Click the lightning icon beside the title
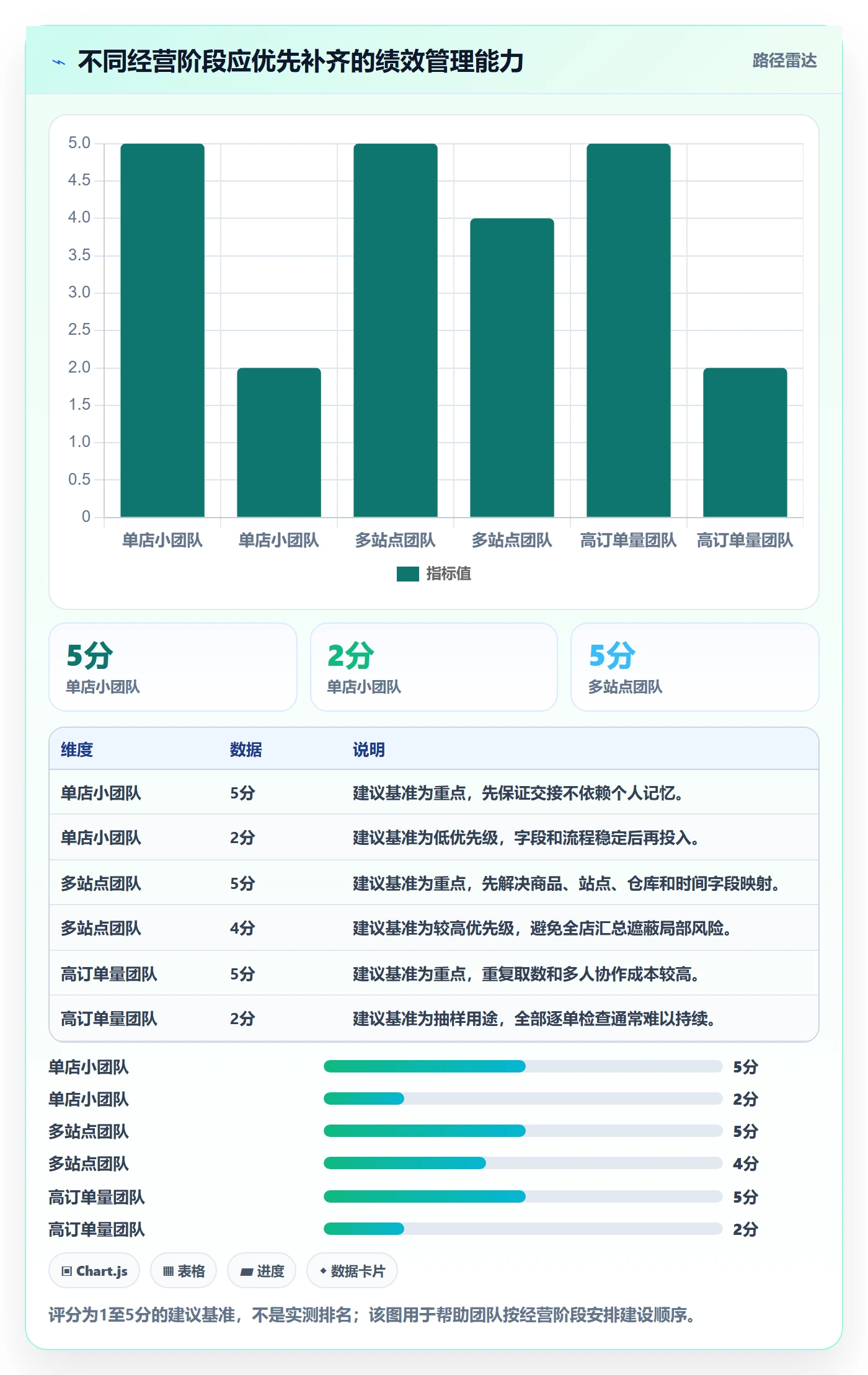The height and width of the screenshot is (1375, 868). 59,62
